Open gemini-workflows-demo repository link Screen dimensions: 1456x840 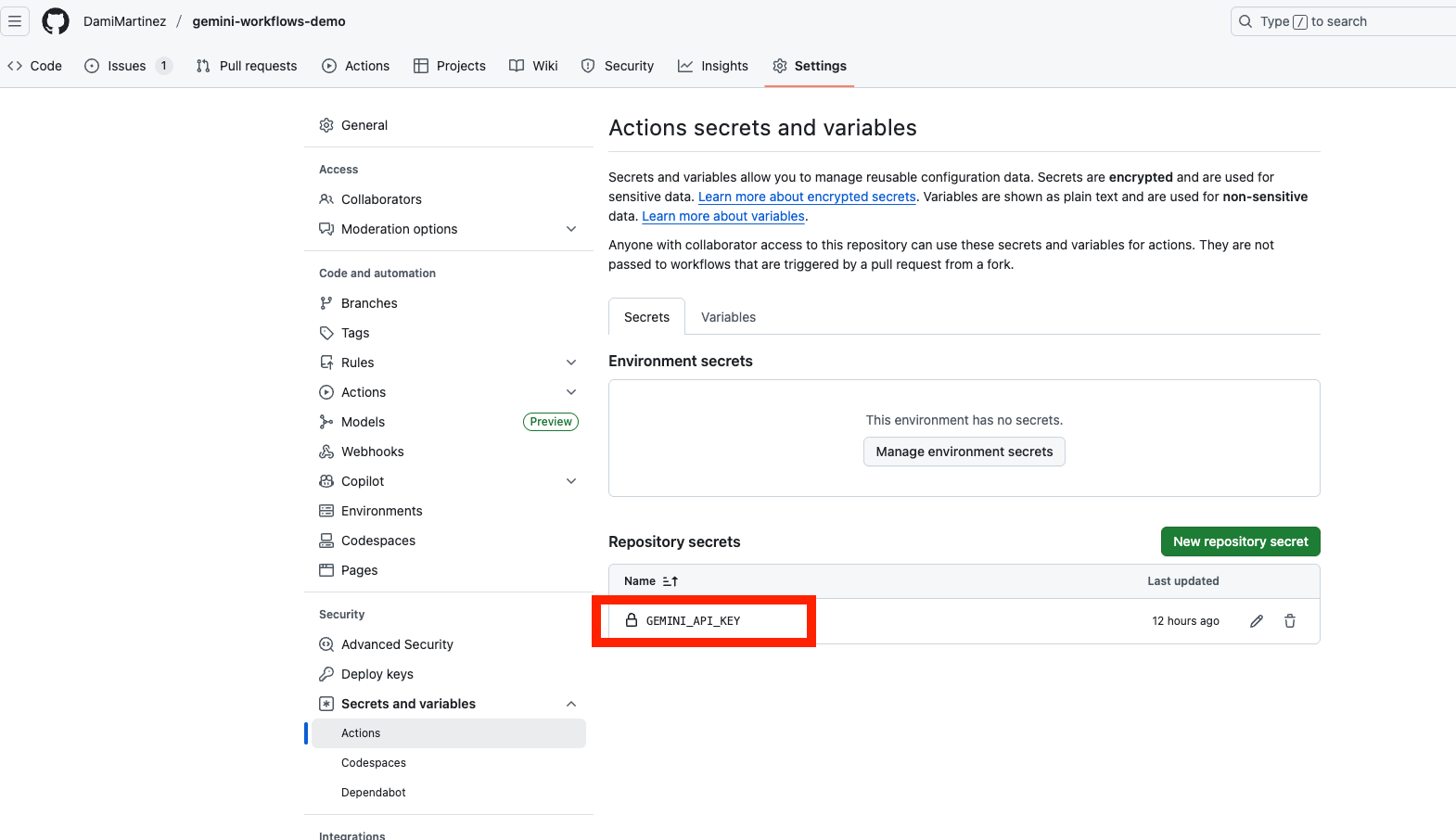tap(269, 21)
